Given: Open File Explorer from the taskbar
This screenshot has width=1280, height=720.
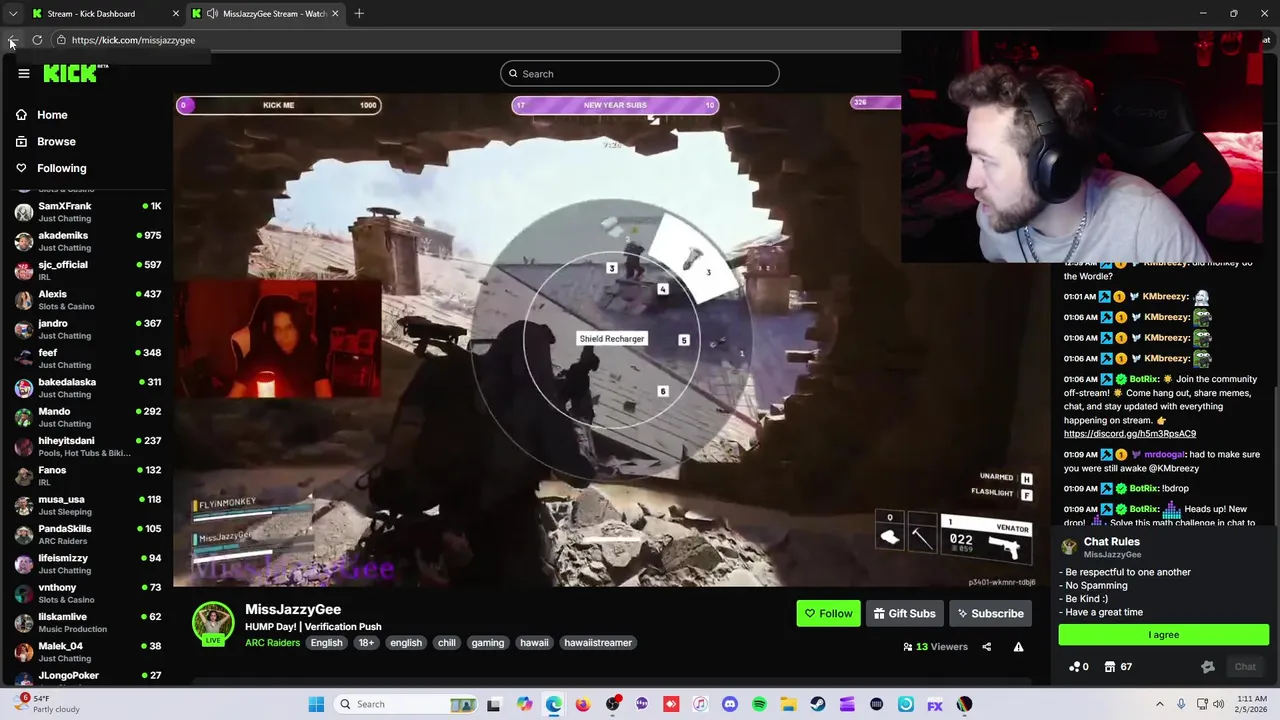Looking at the screenshot, I should pyautogui.click(x=788, y=704).
